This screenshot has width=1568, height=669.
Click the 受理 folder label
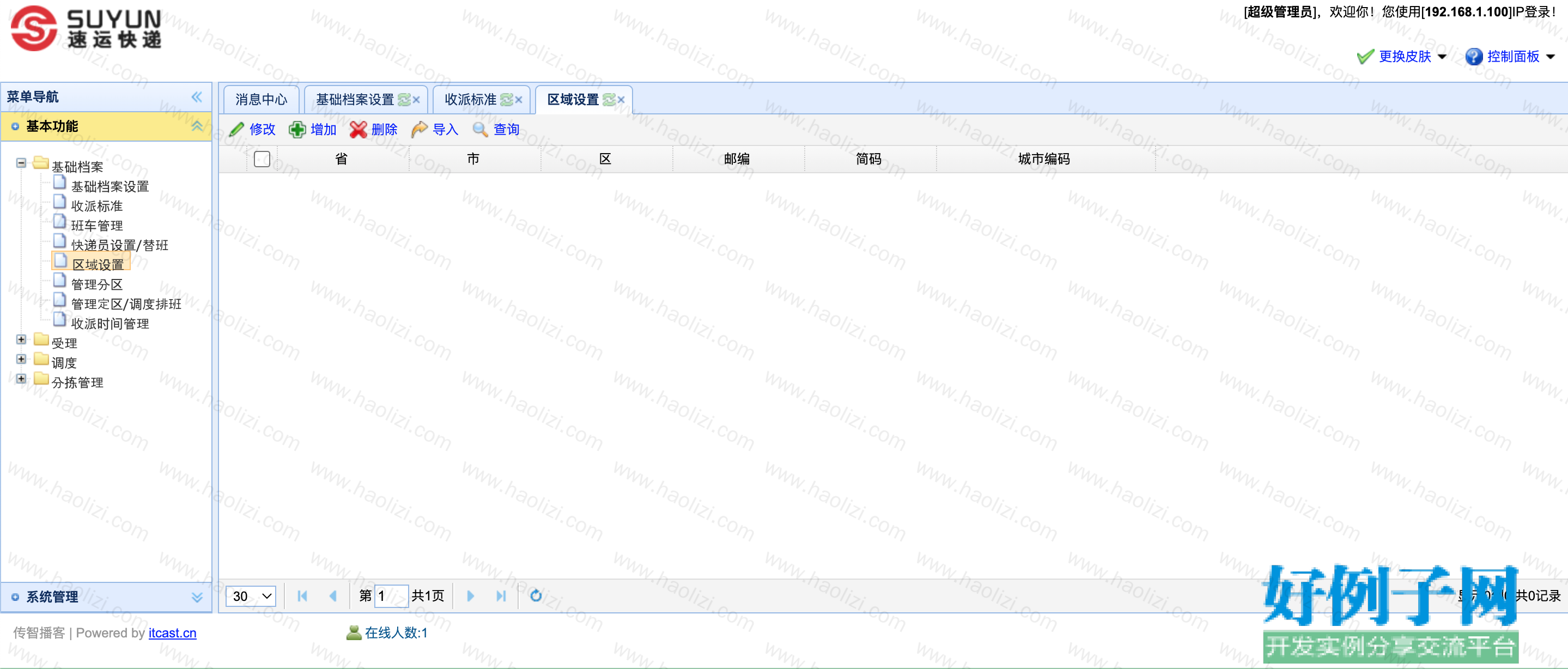point(64,343)
